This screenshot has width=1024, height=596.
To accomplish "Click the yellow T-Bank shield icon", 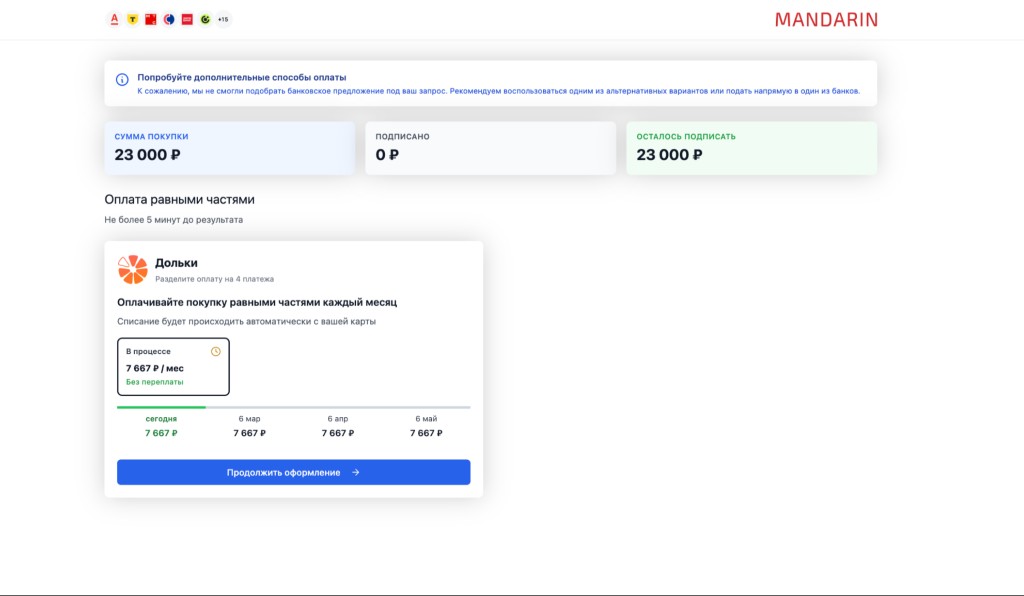I will (x=132, y=19).
